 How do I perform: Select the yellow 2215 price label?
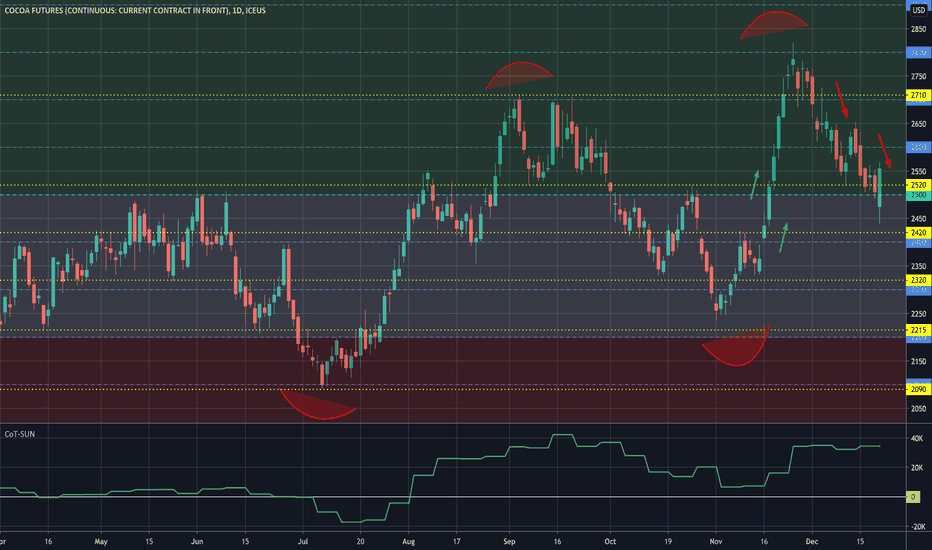pos(918,330)
